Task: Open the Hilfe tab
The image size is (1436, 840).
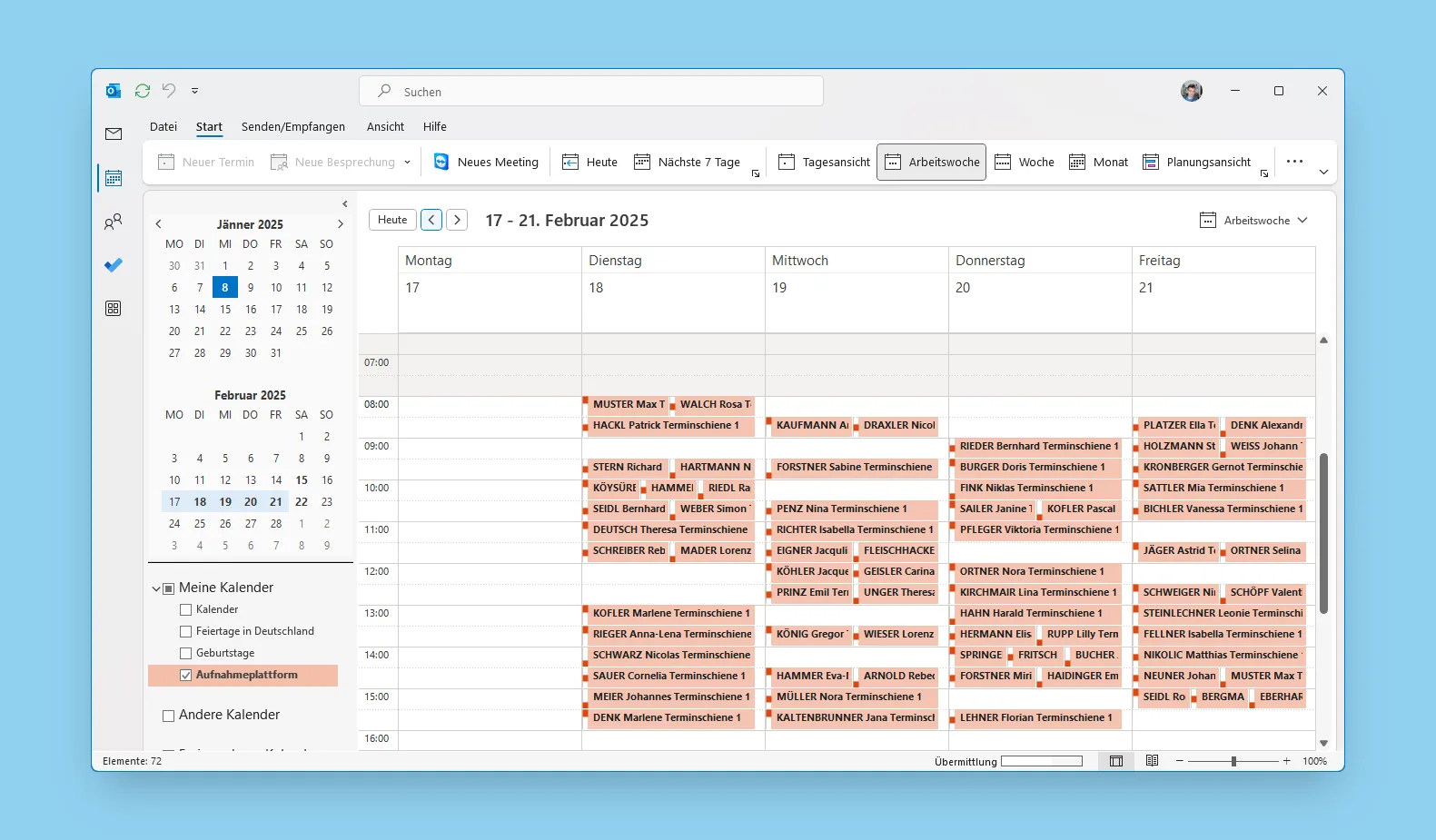Action: point(435,127)
